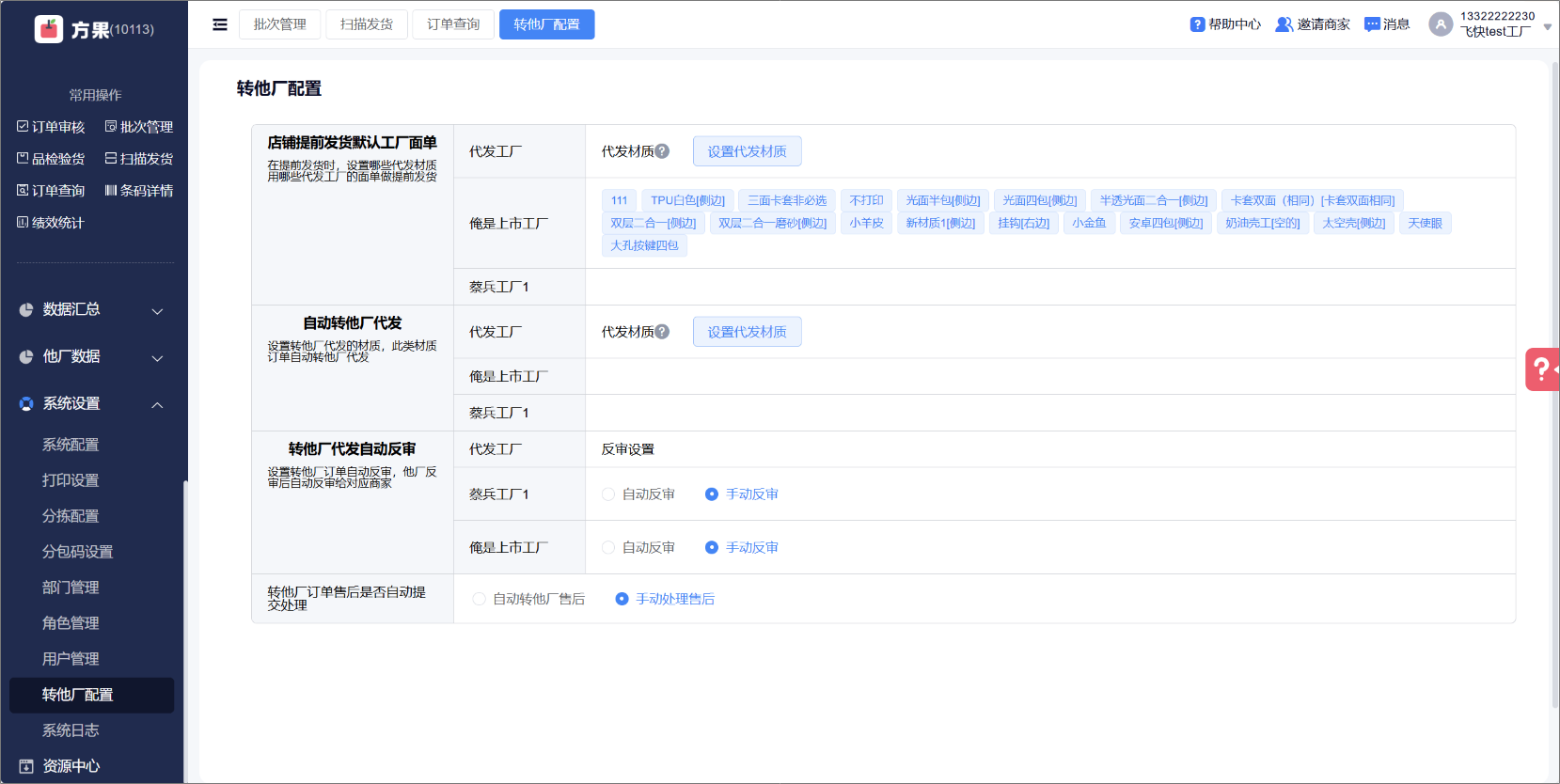Image resolution: width=1560 pixels, height=784 pixels.
Task: Click the user avatar icon
Action: click(1440, 24)
